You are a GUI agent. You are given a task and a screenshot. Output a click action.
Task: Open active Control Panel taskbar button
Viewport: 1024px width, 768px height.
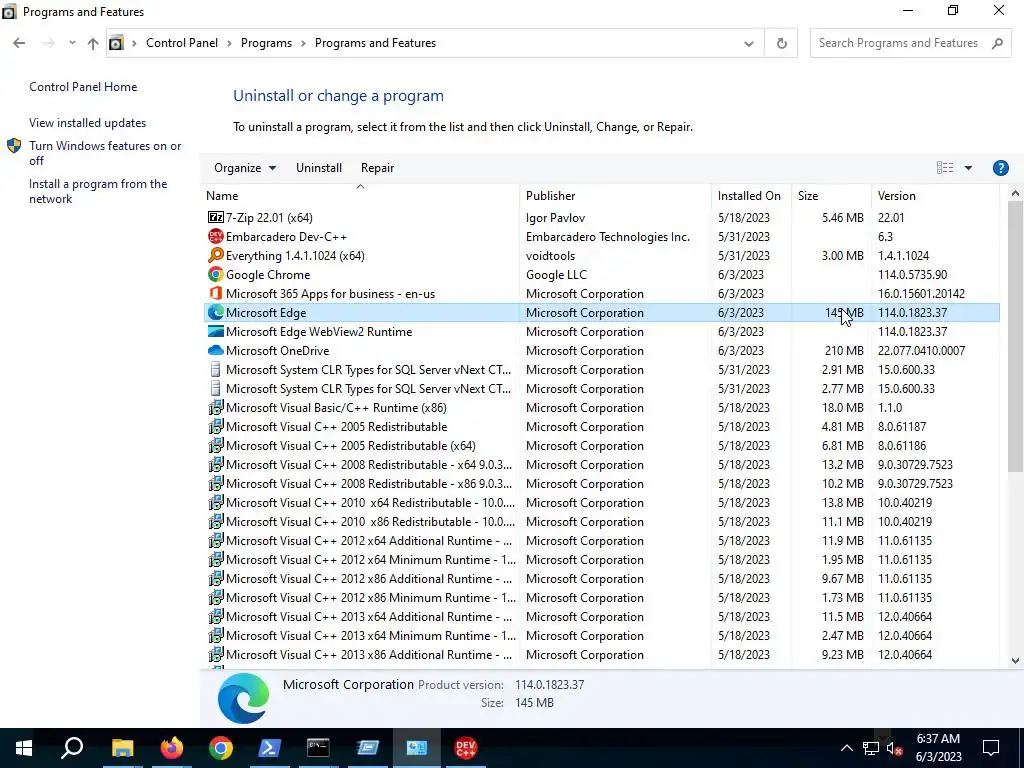[417, 748]
